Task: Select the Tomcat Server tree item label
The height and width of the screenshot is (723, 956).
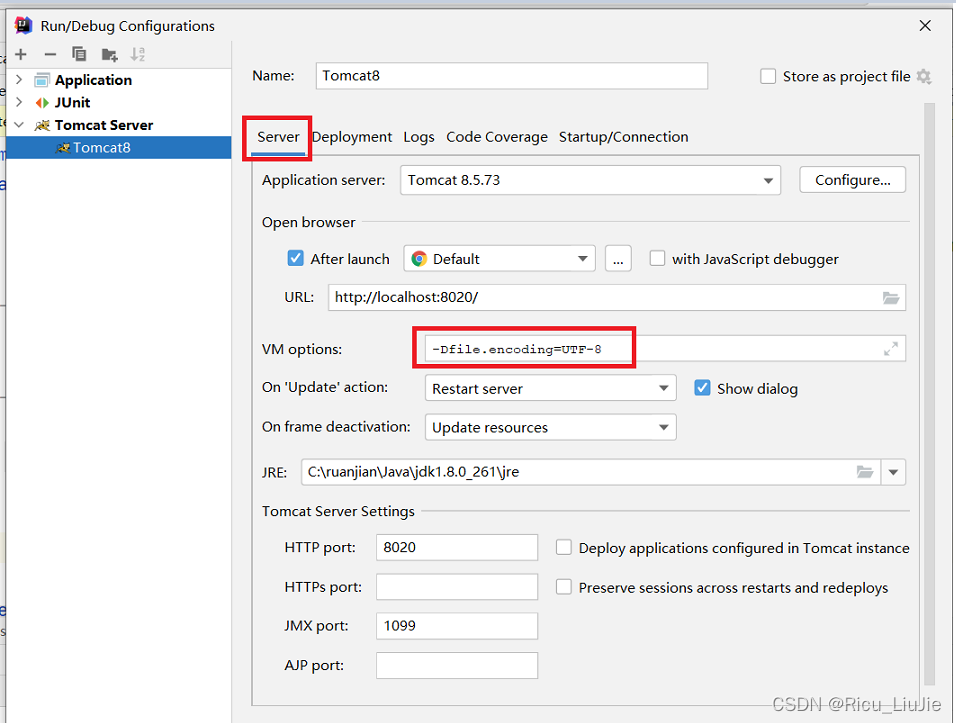Action: point(104,125)
